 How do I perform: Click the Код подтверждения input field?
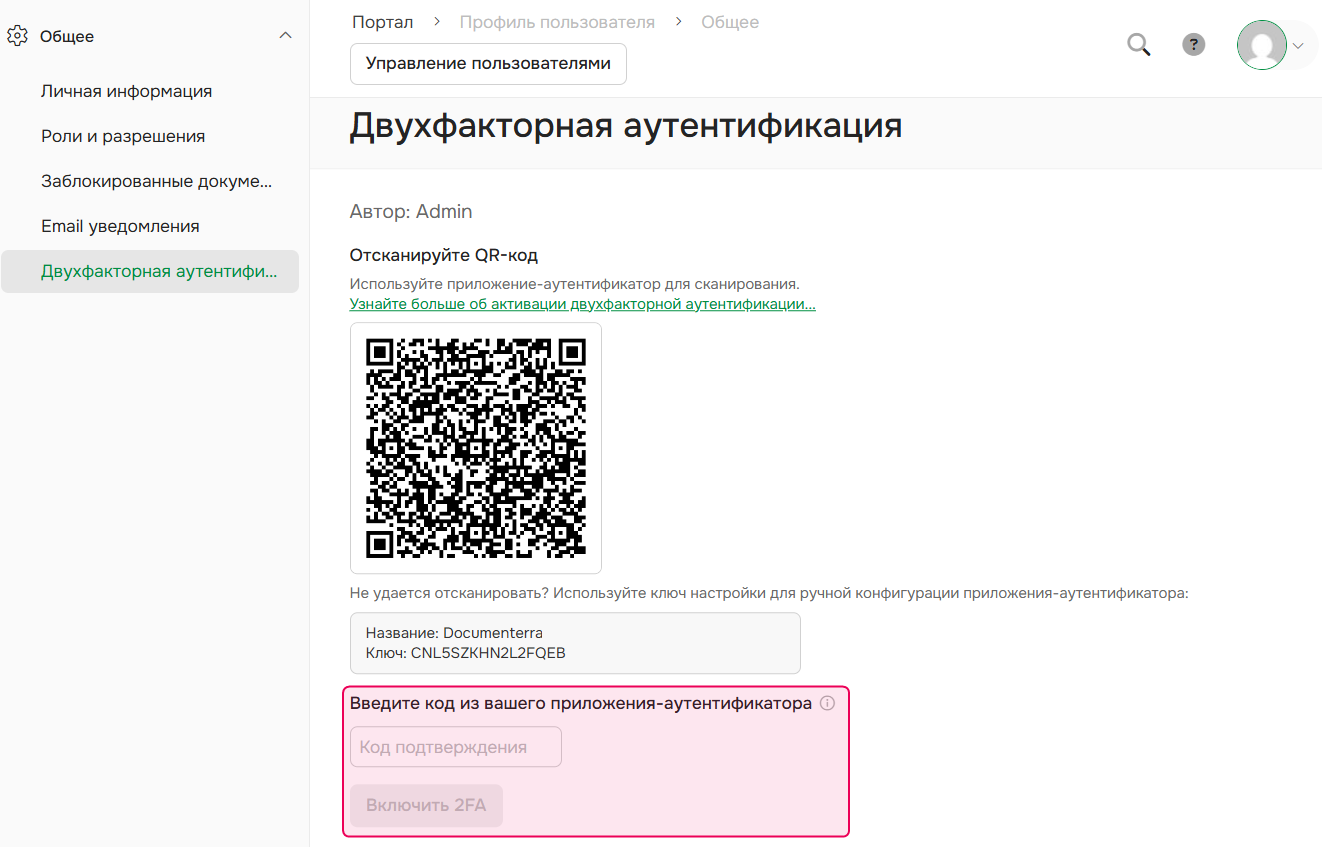455,746
